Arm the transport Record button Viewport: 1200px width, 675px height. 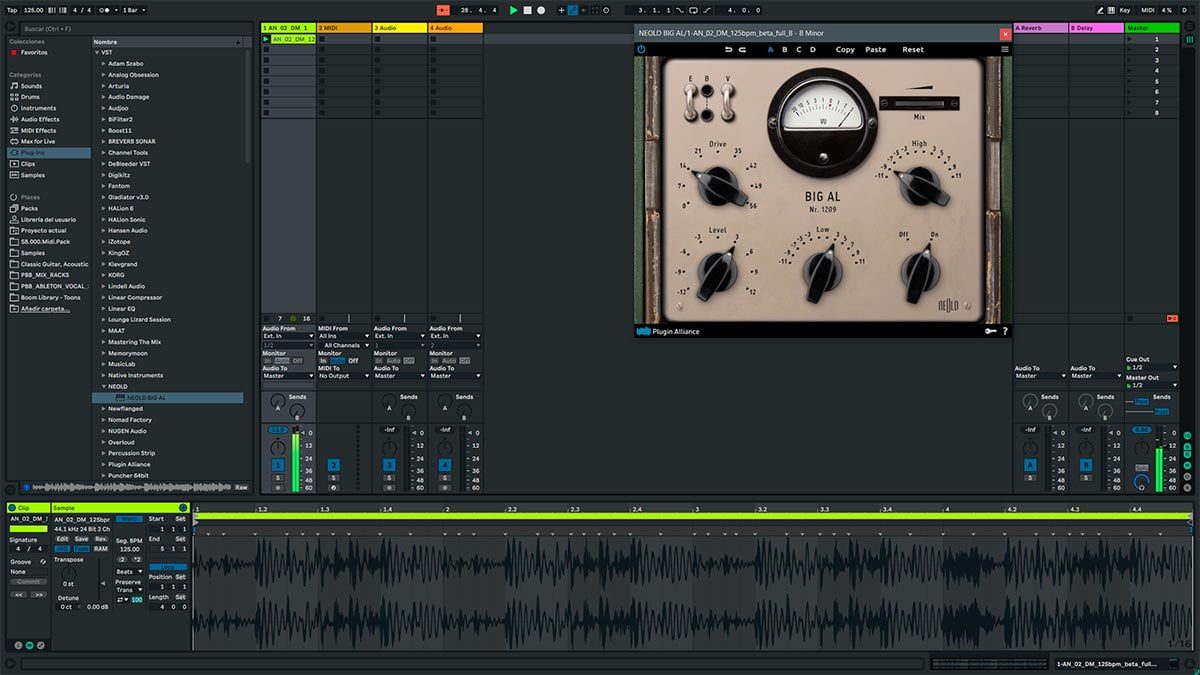pos(541,10)
